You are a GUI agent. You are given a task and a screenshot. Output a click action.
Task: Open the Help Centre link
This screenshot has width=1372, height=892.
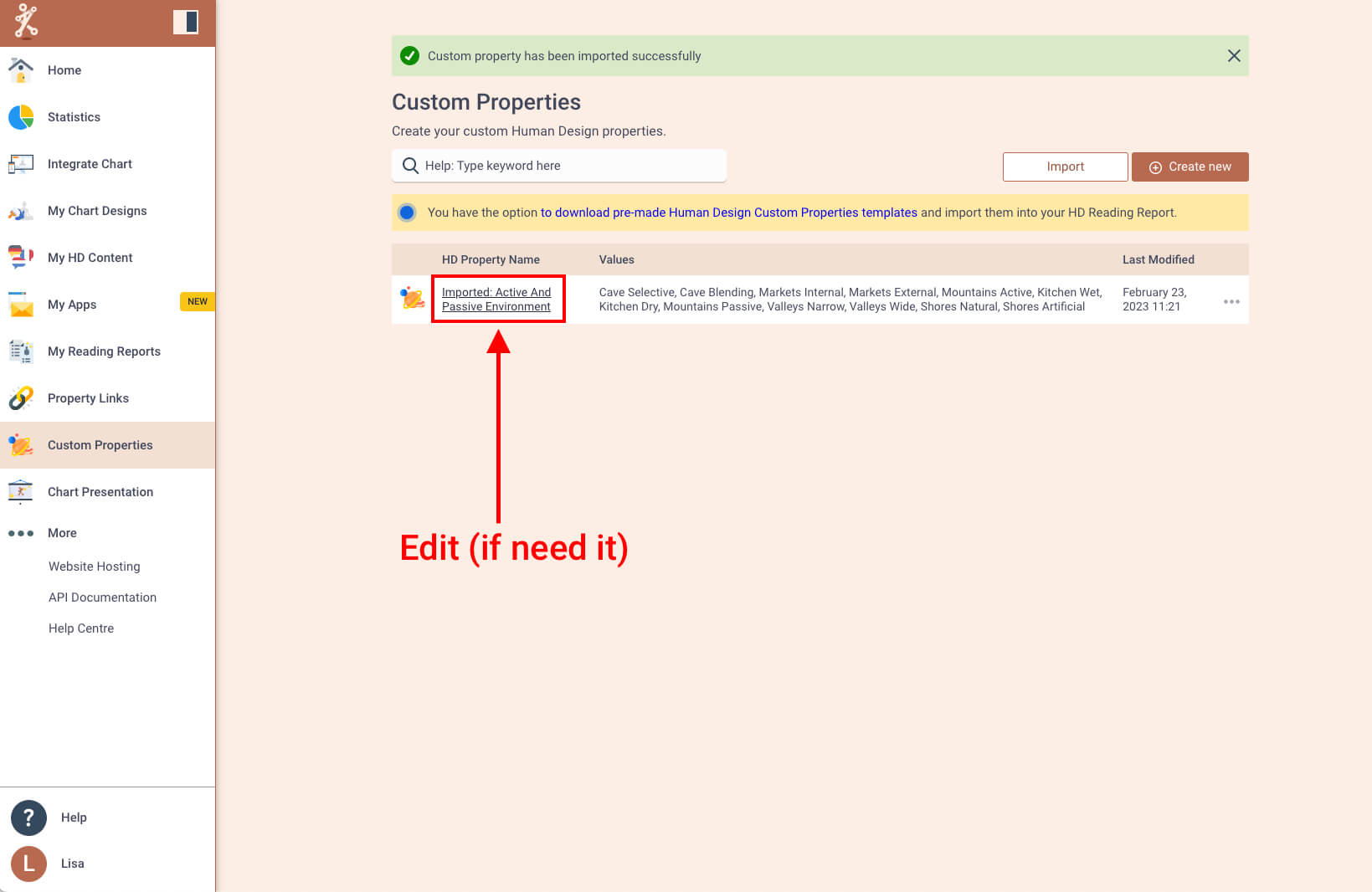click(81, 628)
